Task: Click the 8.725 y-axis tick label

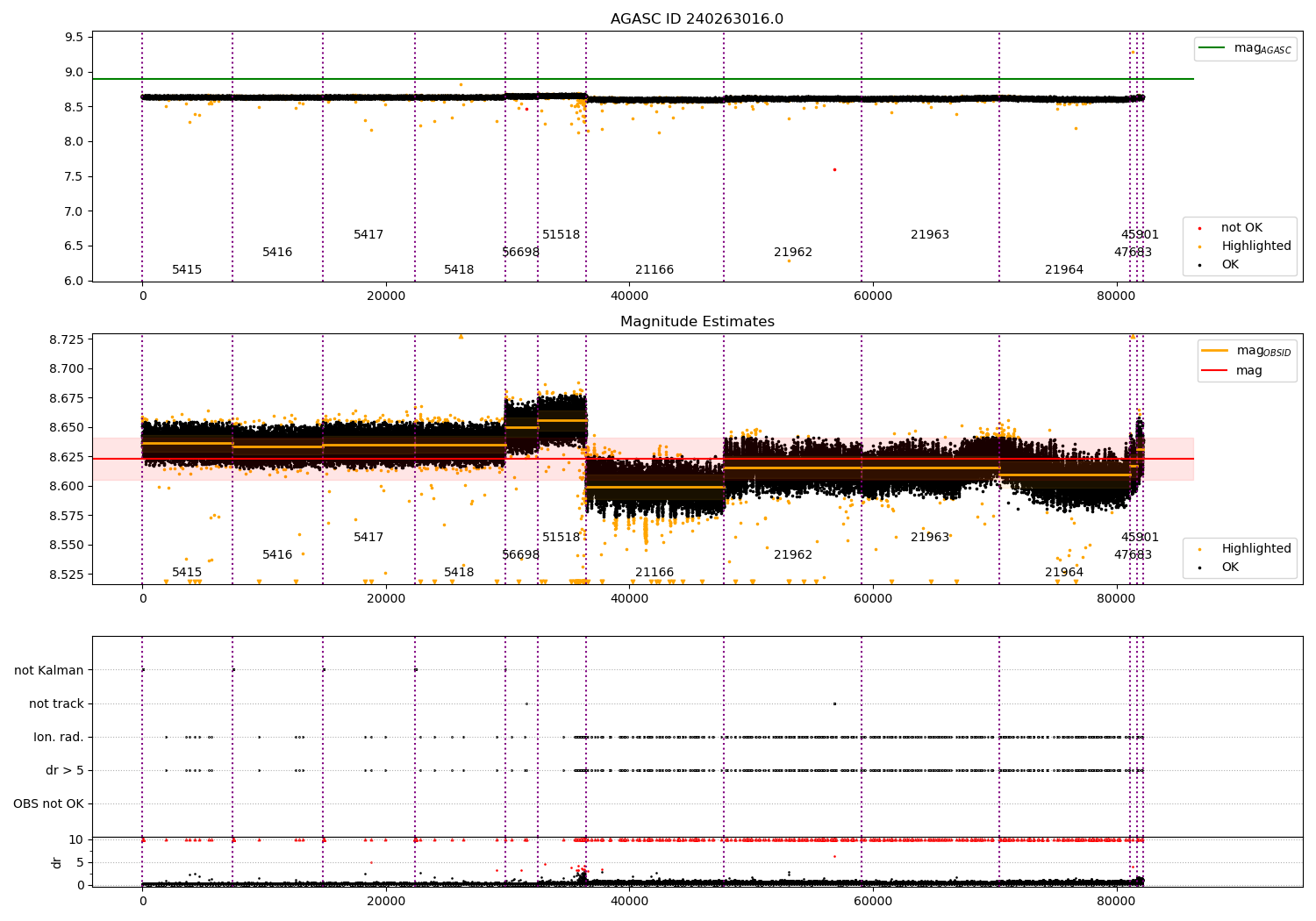Action: click(x=68, y=339)
